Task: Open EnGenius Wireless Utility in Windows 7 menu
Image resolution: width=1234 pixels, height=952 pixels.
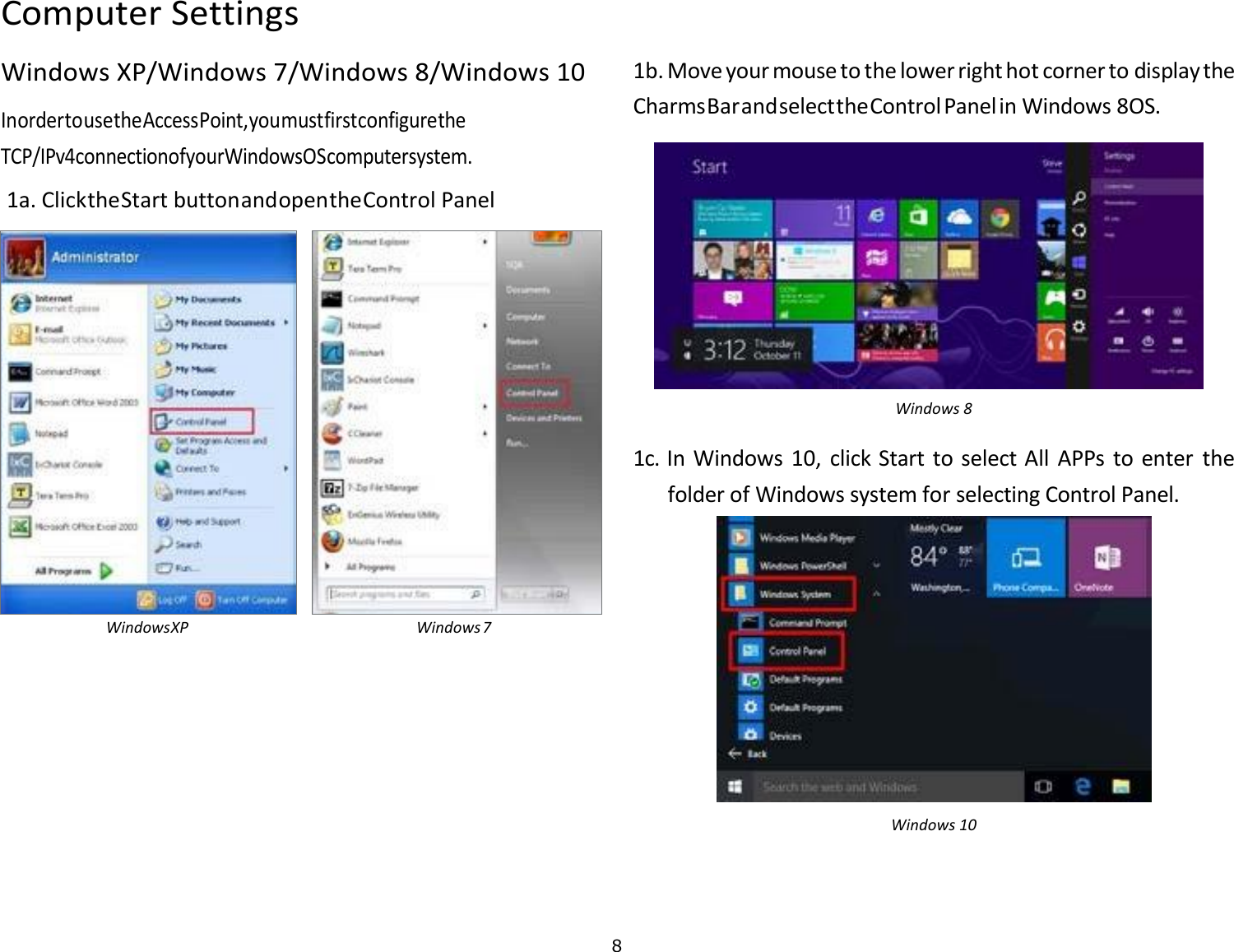Action: click(x=381, y=514)
